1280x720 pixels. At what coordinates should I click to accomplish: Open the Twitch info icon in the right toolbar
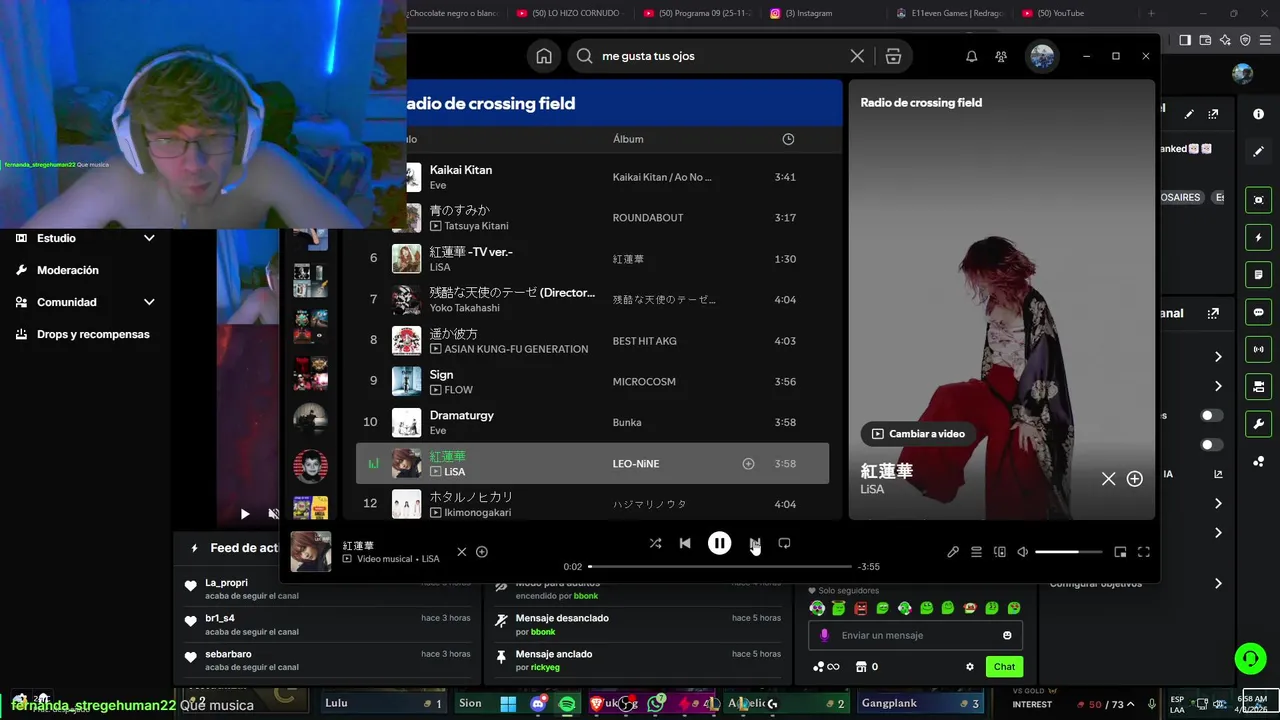tap(1258, 114)
